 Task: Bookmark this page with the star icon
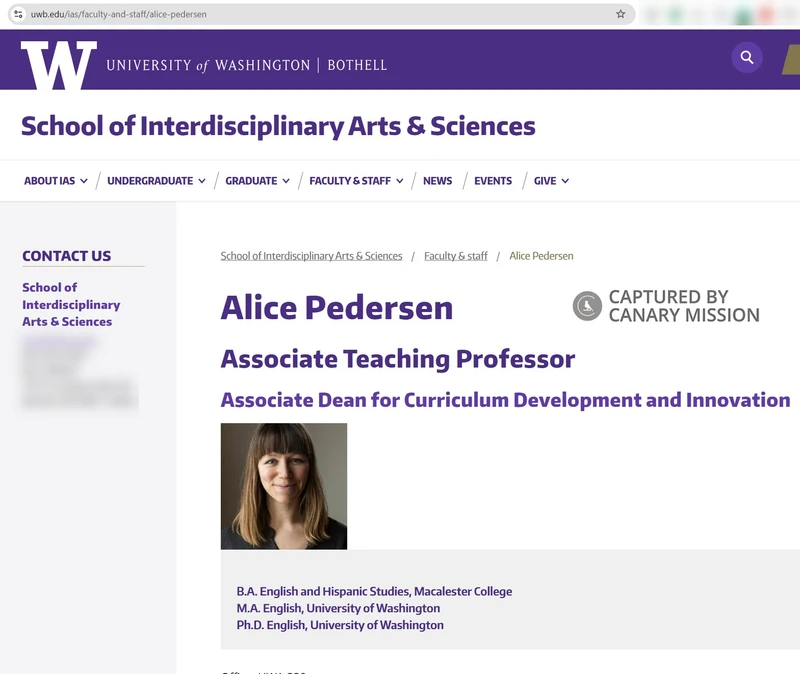pyautogui.click(x=620, y=14)
